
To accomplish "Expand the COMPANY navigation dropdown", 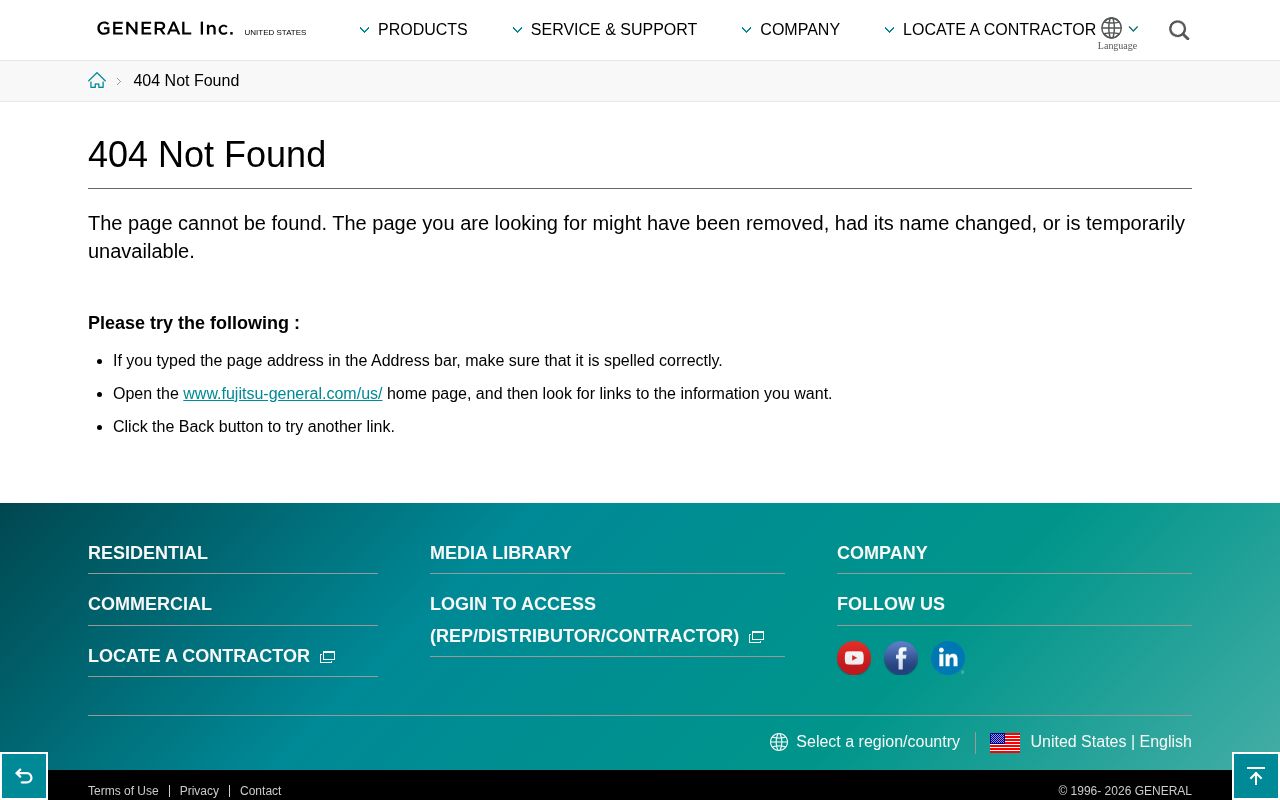I will [790, 30].
